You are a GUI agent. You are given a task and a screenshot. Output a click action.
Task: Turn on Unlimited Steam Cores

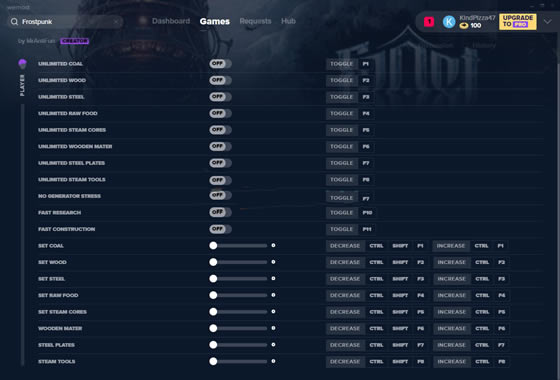220,130
